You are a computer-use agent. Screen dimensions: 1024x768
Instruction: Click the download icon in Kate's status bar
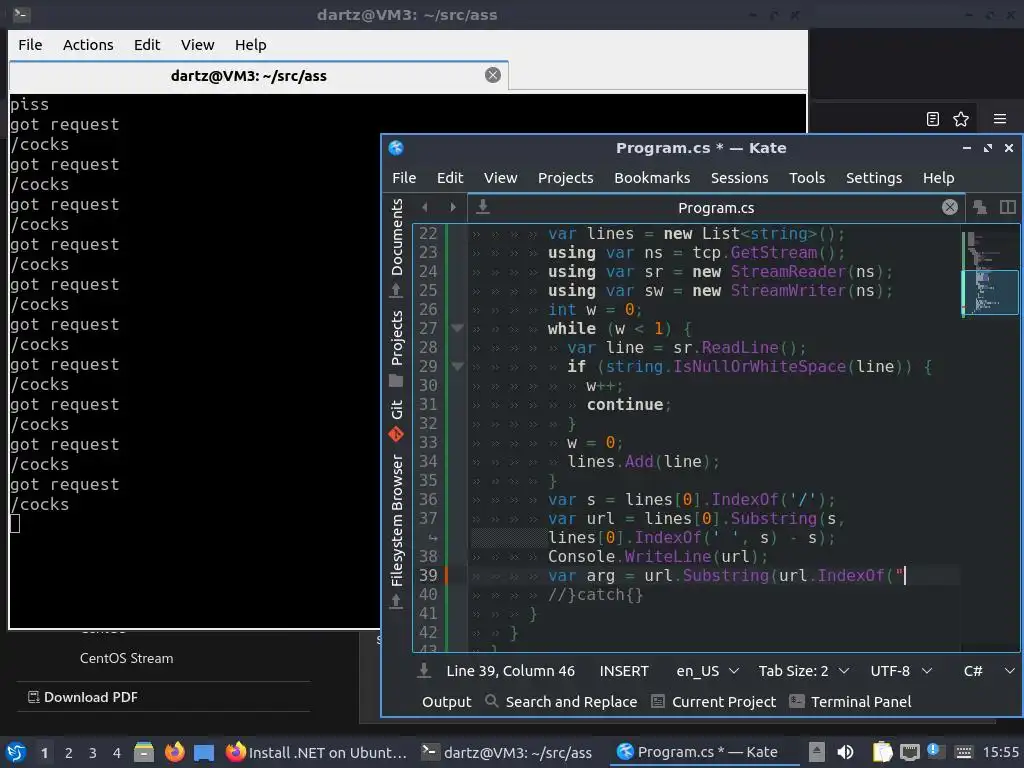click(x=424, y=671)
